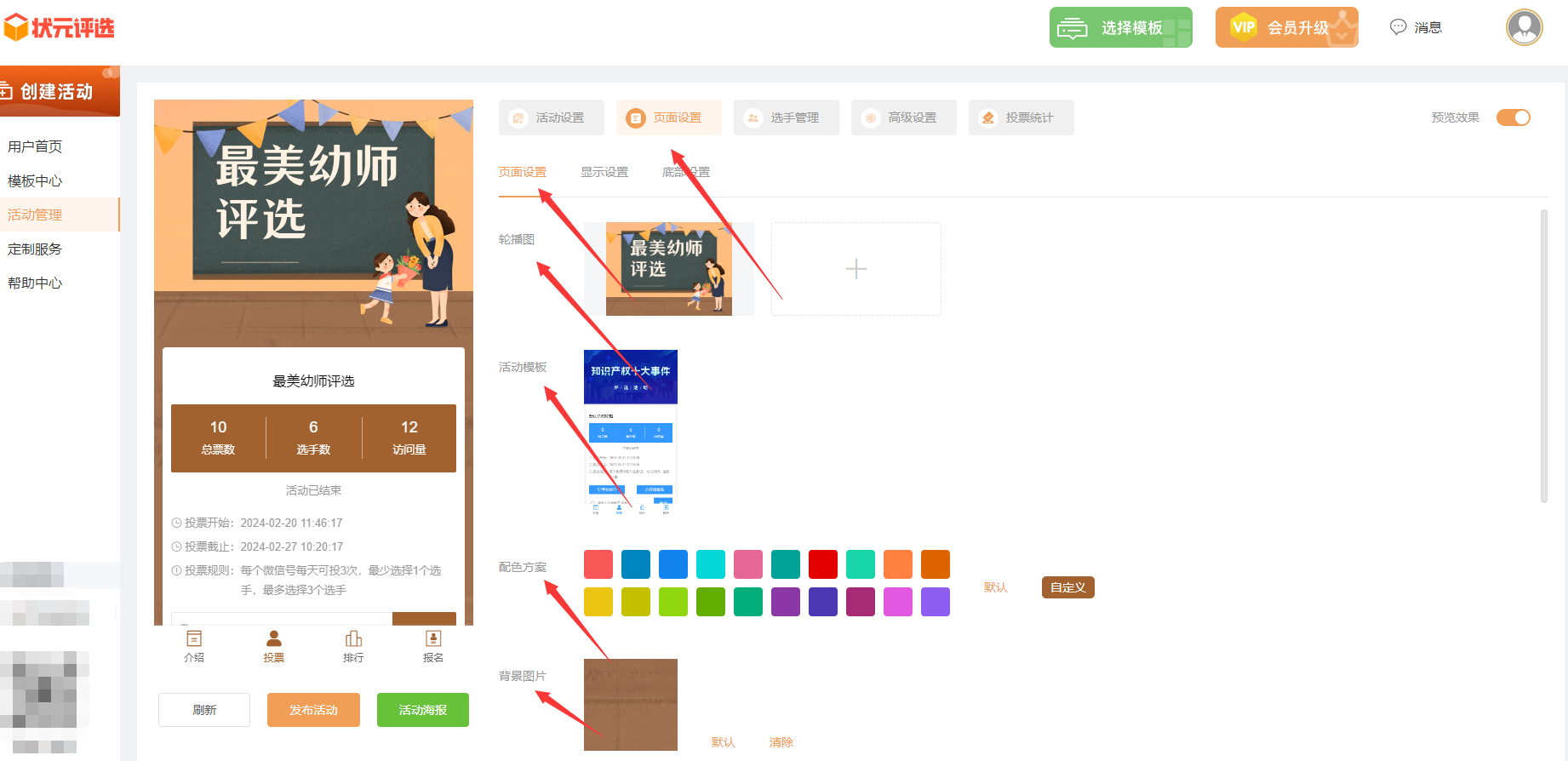Open the 消息 messages icon

point(1398,27)
